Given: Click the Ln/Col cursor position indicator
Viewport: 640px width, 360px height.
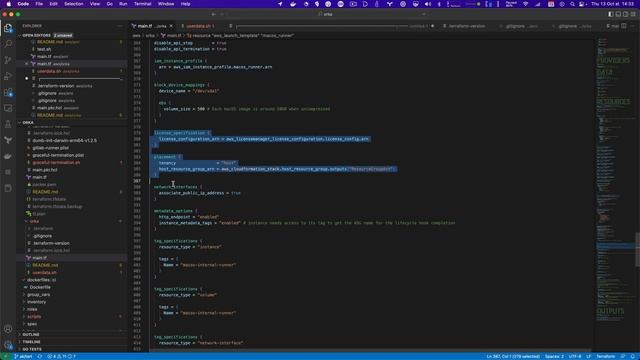Looking at the screenshot, I should (513, 356).
